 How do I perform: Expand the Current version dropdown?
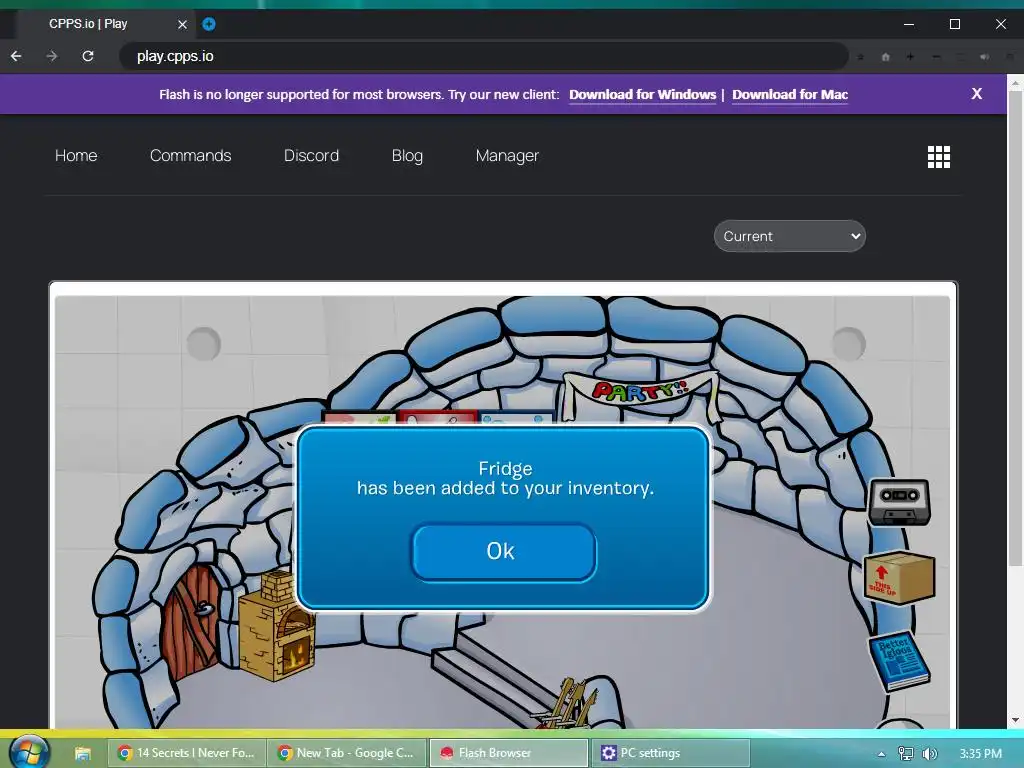[x=790, y=236]
